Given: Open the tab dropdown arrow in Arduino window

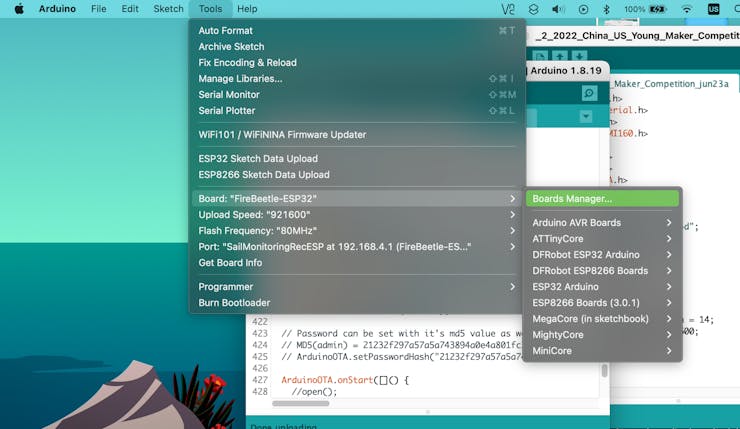Looking at the screenshot, I should coord(586,116).
